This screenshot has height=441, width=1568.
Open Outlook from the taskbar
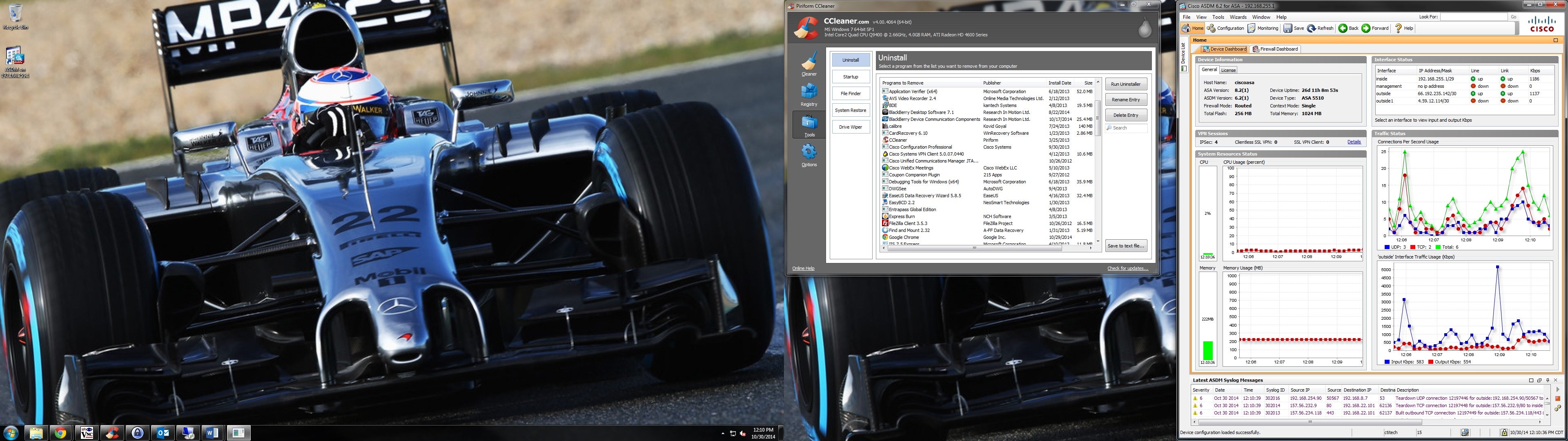(x=163, y=433)
